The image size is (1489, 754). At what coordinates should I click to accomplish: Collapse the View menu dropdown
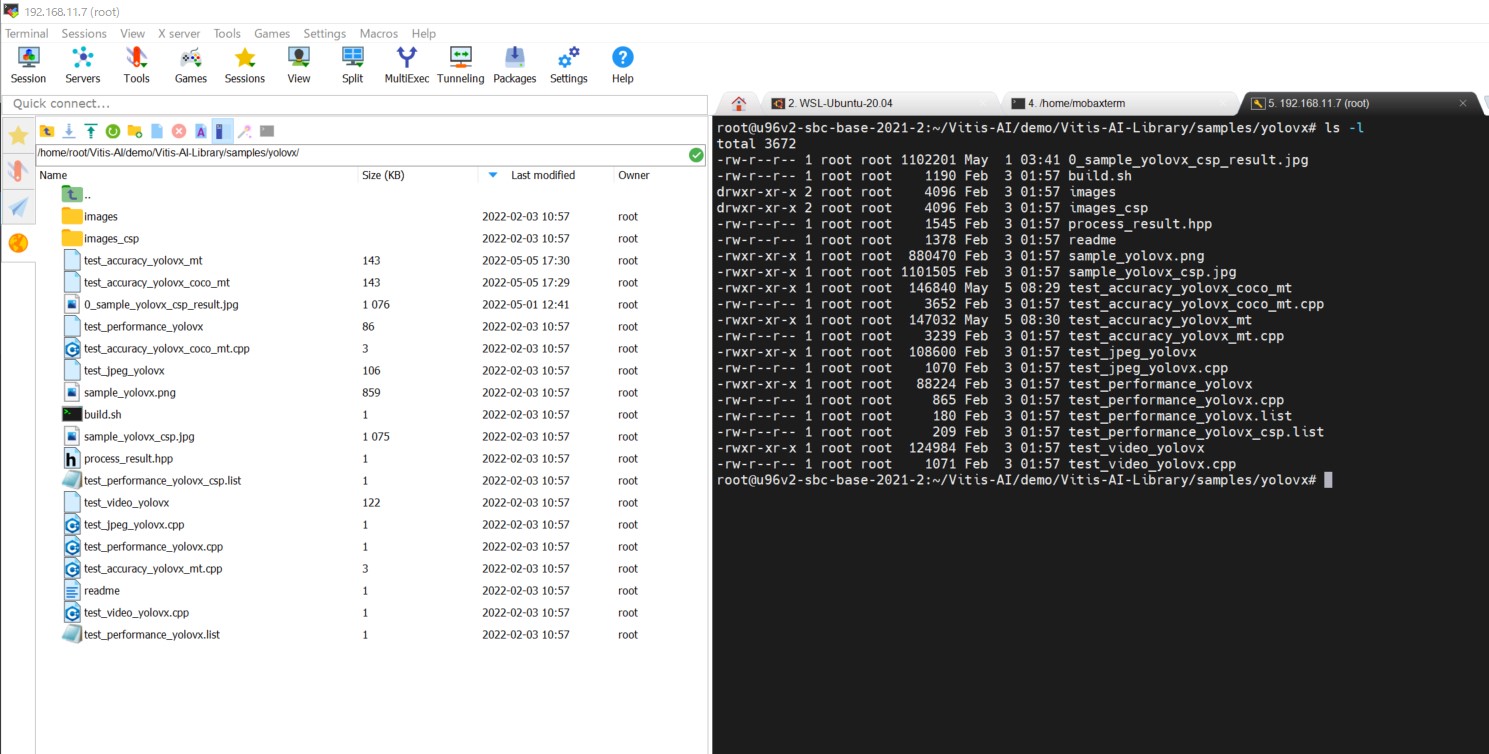132,33
